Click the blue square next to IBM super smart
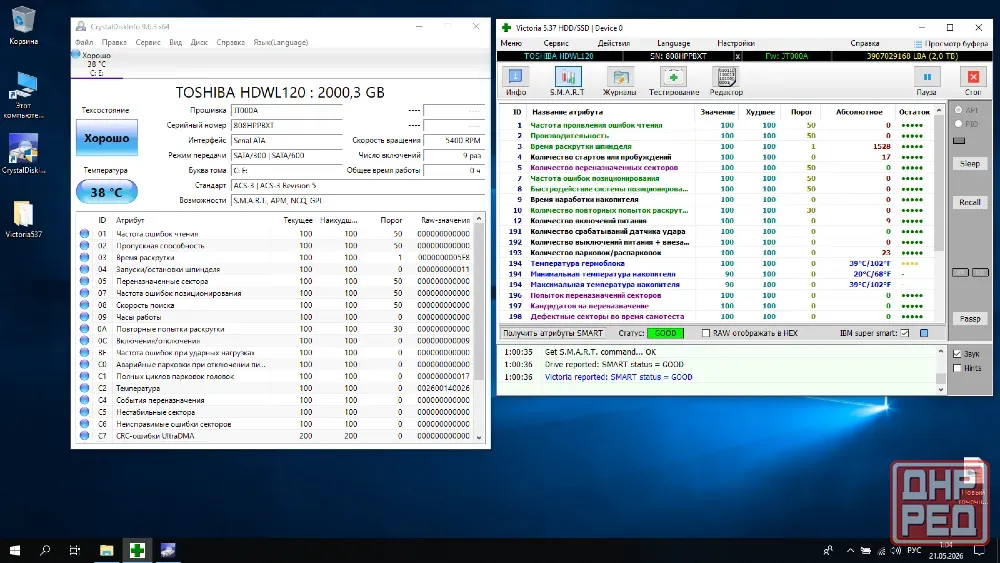 tap(924, 333)
